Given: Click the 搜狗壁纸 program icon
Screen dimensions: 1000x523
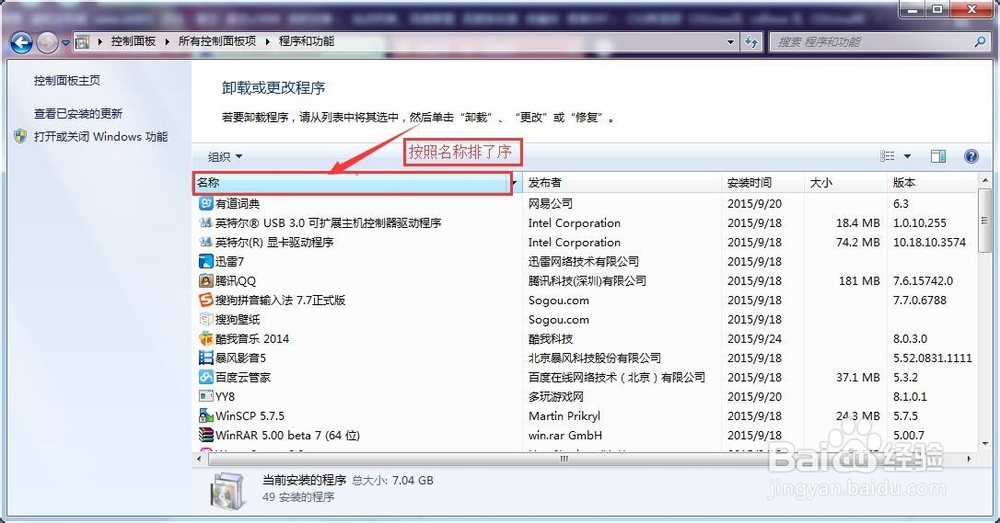Looking at the screenshot, I should (x=205, y=319).
